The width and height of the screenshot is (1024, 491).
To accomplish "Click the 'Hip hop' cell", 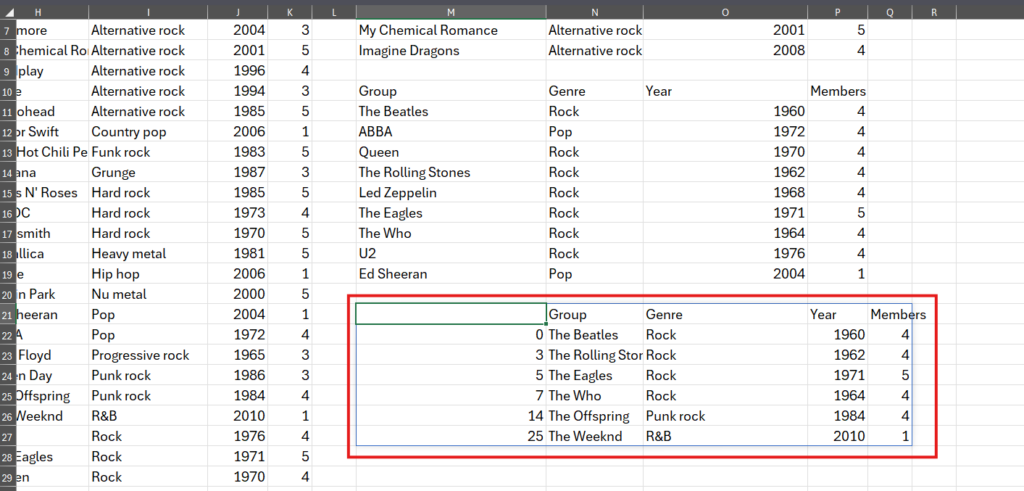I will (x=148, y=274).
